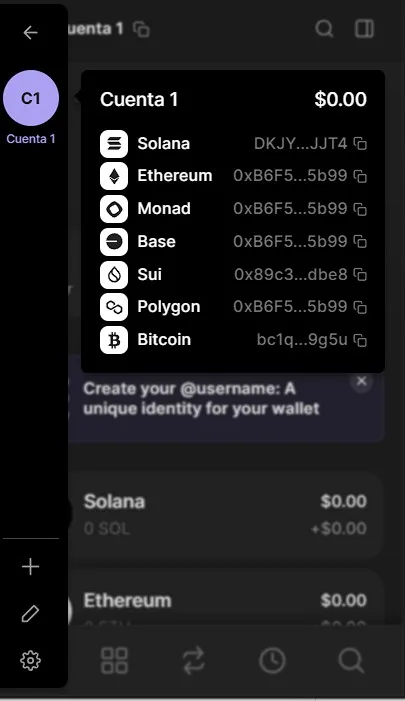This screenshot has width=405, height=701.
Task: Copy the Solana address DKJY...JJT4
Action: (x=360, y=144)
